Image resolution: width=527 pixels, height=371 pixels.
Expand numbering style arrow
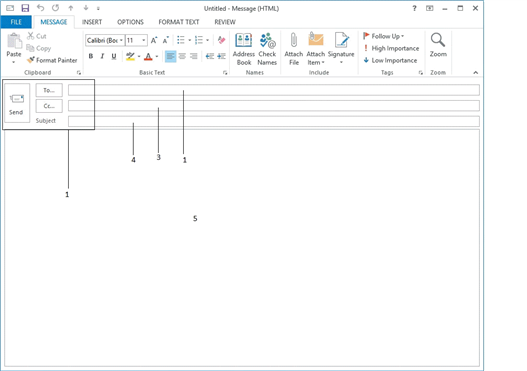pyautogui.click(x=208, y=40)
